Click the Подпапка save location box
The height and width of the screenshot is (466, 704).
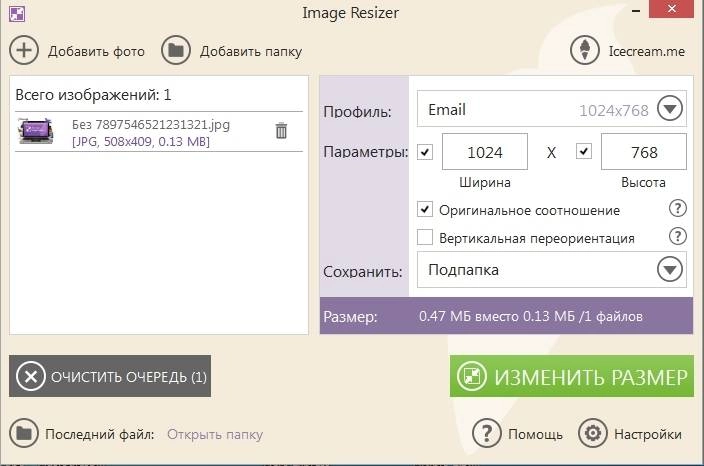[551, 269]
